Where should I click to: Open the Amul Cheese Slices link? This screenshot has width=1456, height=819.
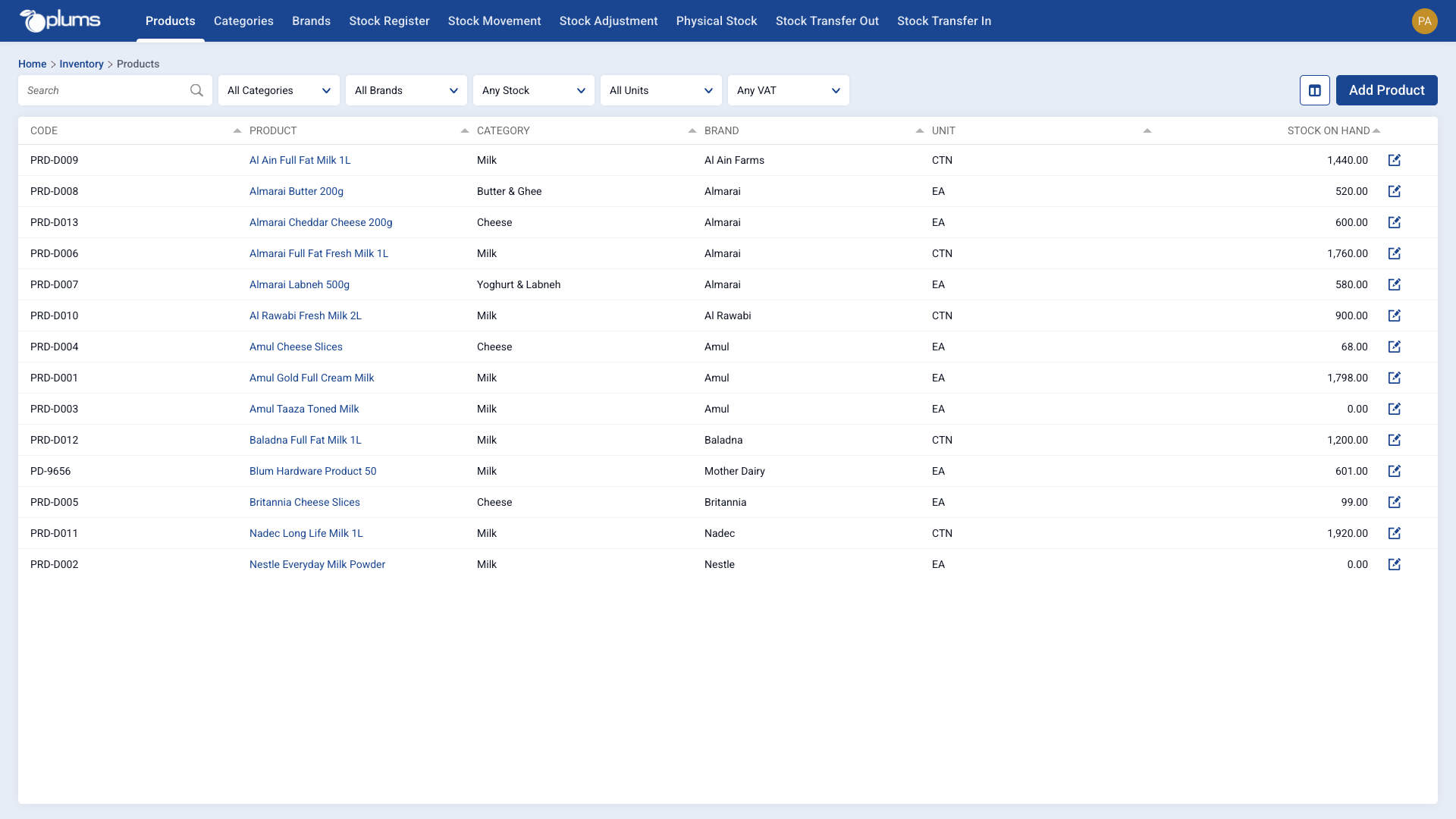296,347
